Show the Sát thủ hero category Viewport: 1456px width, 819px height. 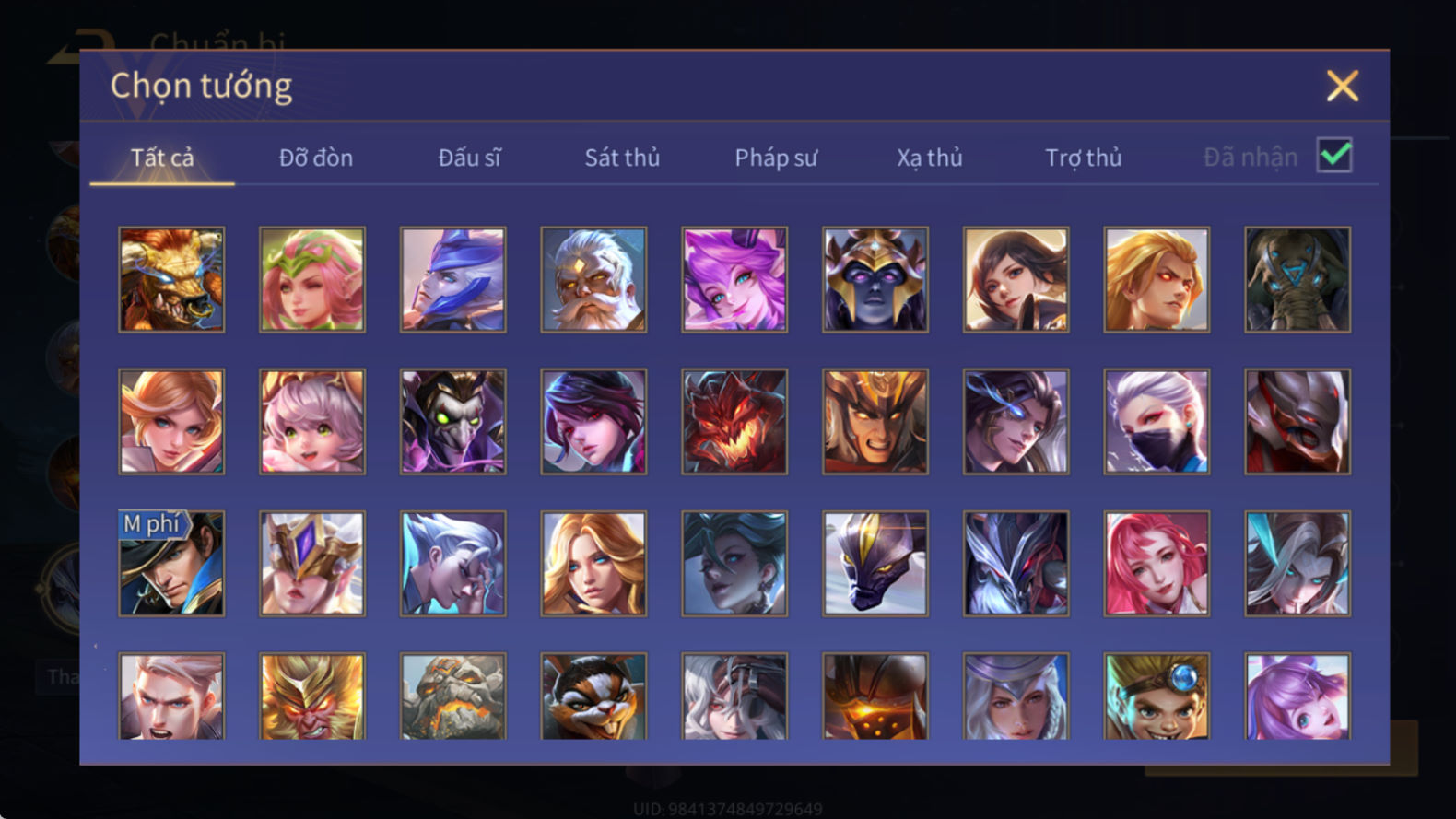(622, 158)
